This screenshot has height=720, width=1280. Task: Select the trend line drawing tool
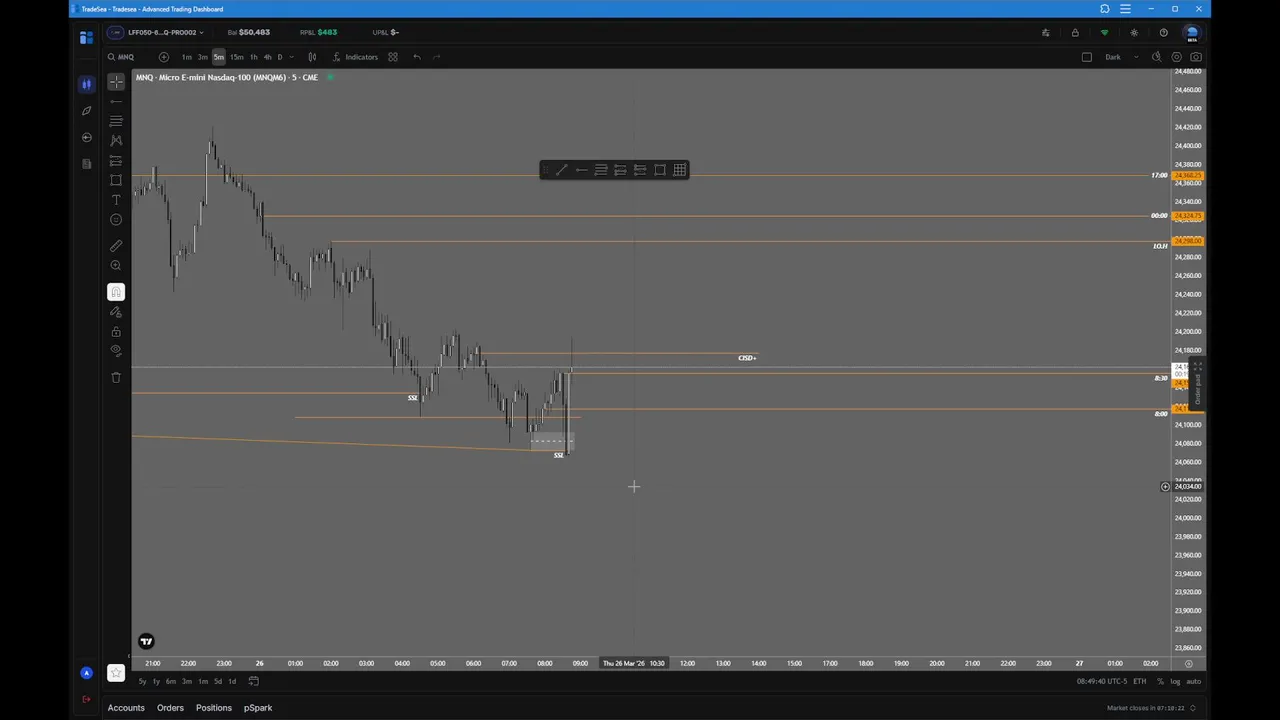[x=116, y=101]
